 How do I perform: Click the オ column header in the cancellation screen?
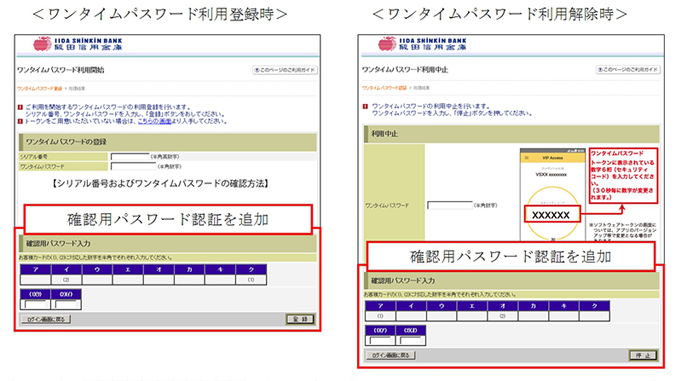click(x=502, y=306)
